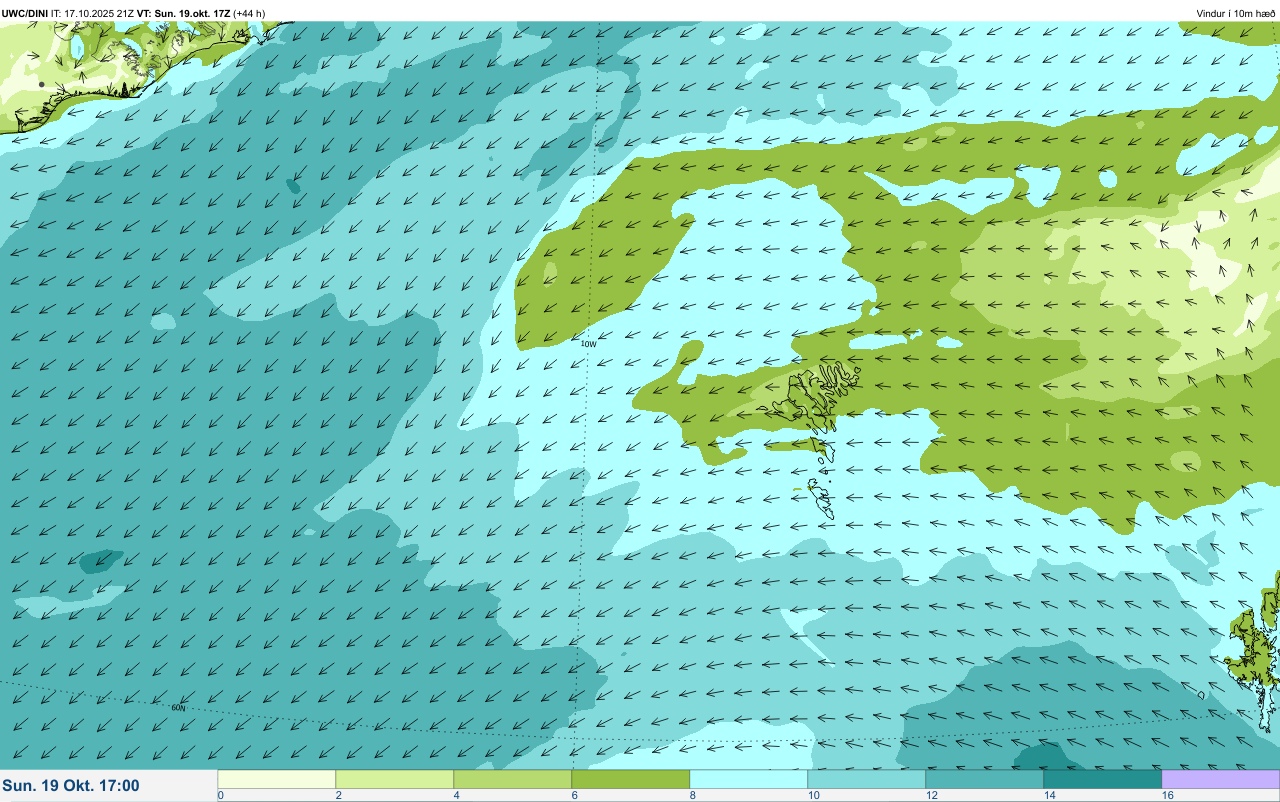Click the 'UWC/DINI' model label in header
This screenshot has height=802, width=1280.
pos(25,13)
